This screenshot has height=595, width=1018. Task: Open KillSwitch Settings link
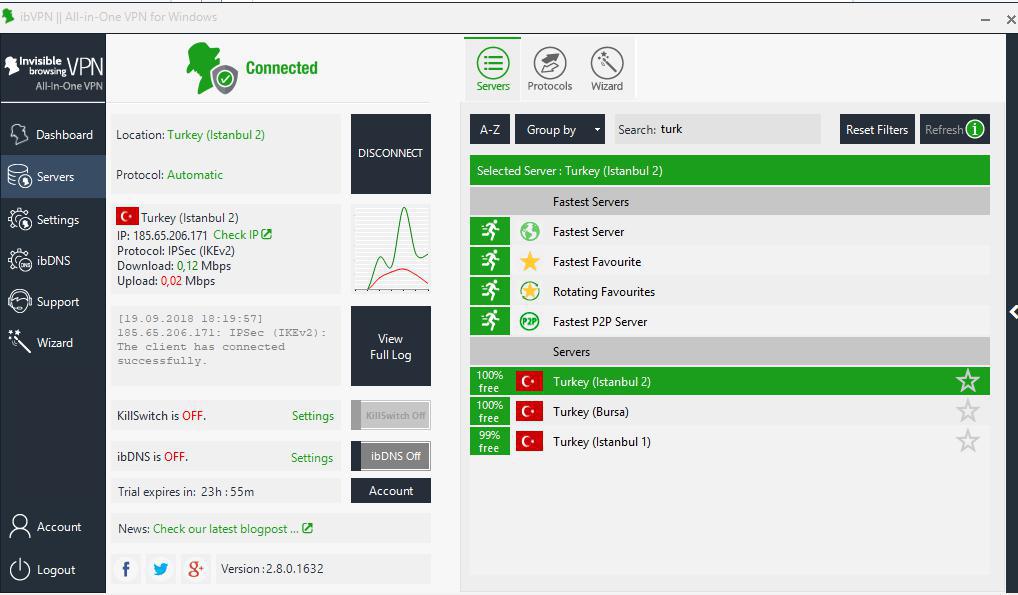tap(313, 416)
